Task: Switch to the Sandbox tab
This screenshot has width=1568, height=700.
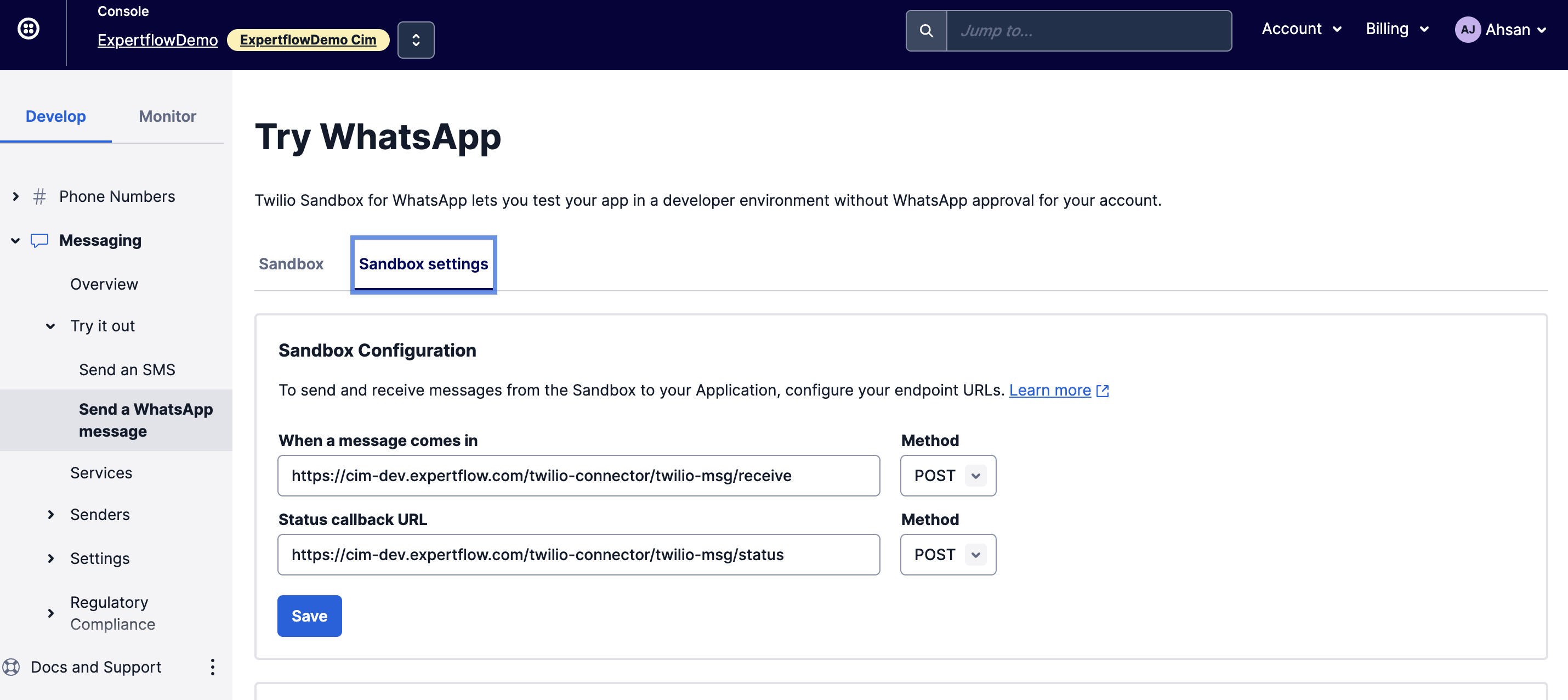Action: [x=291, y=264]
